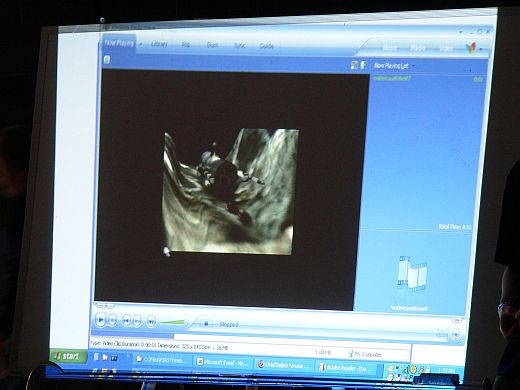
Task: Click the media info icon below Now Playing
Action: click(x=107, y=60)
